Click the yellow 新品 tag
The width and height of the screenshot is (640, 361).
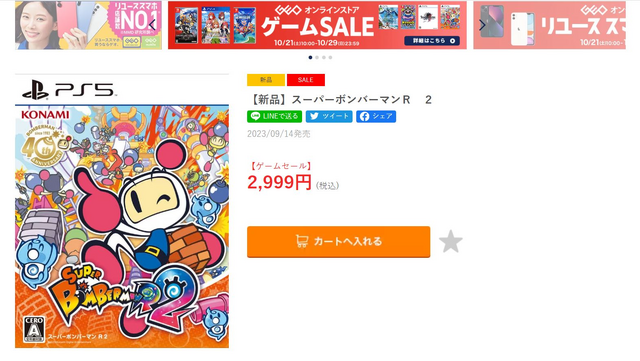tap(266, 80)
